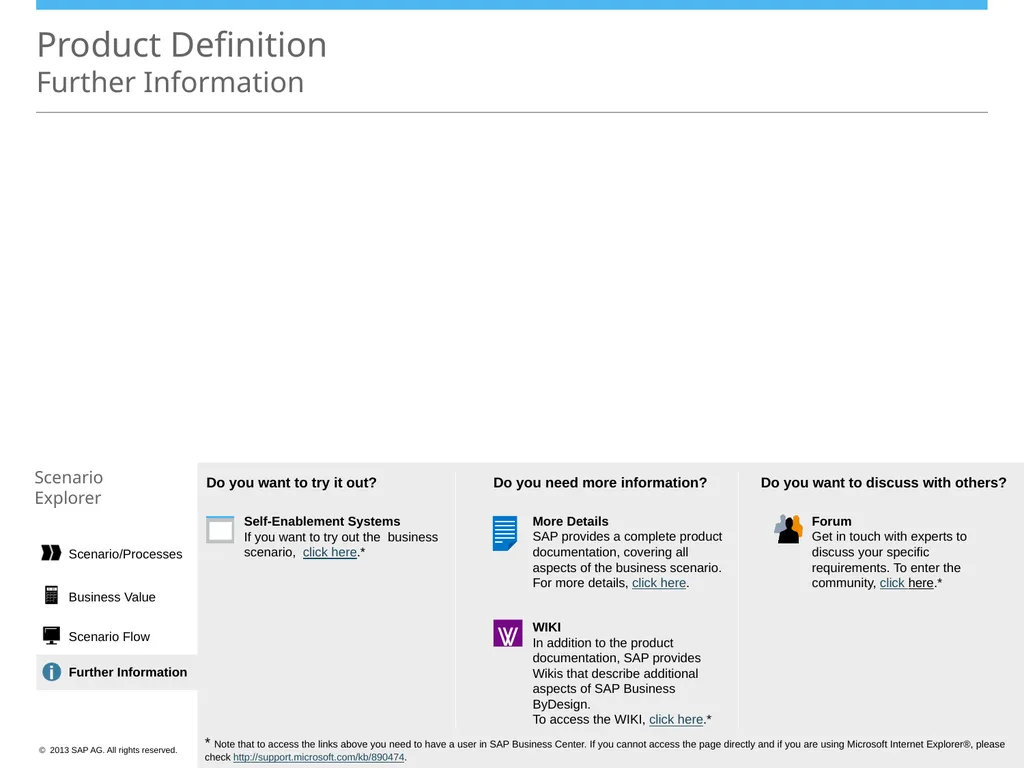Click the More Details document icon

coord(505,533)
